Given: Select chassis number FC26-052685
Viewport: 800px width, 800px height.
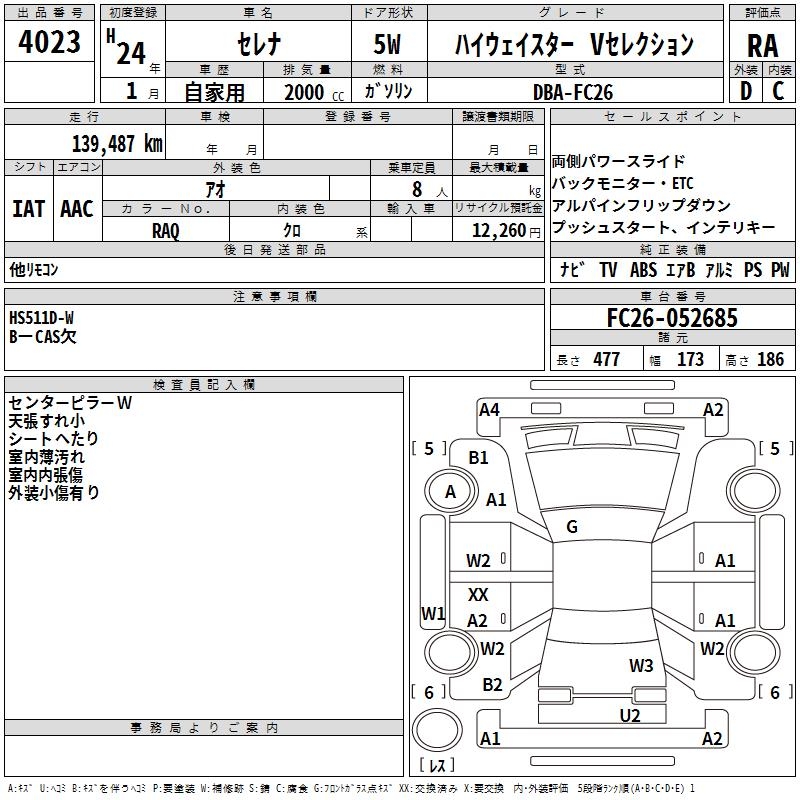Looking at the screenshot, I should [672, 318].
